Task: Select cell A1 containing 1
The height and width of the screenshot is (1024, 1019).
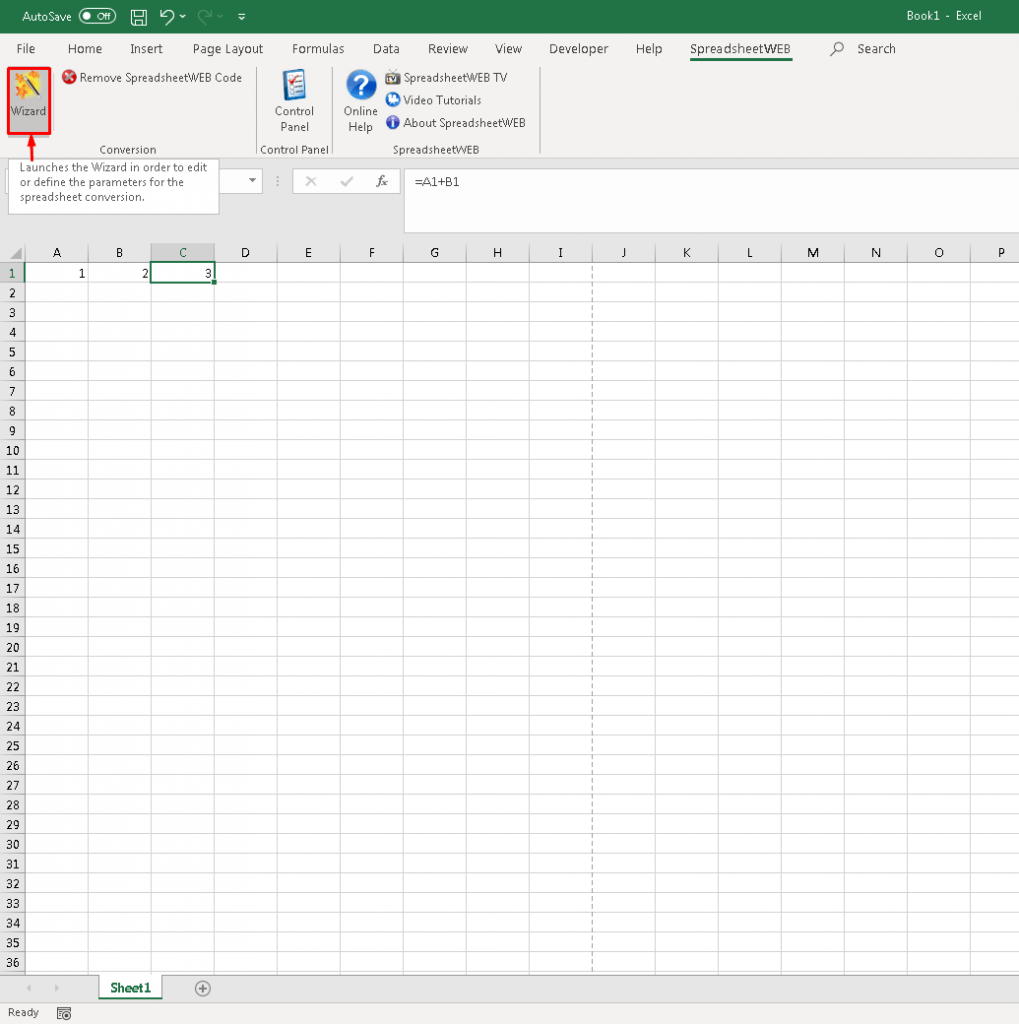Action: coord(57,273)
